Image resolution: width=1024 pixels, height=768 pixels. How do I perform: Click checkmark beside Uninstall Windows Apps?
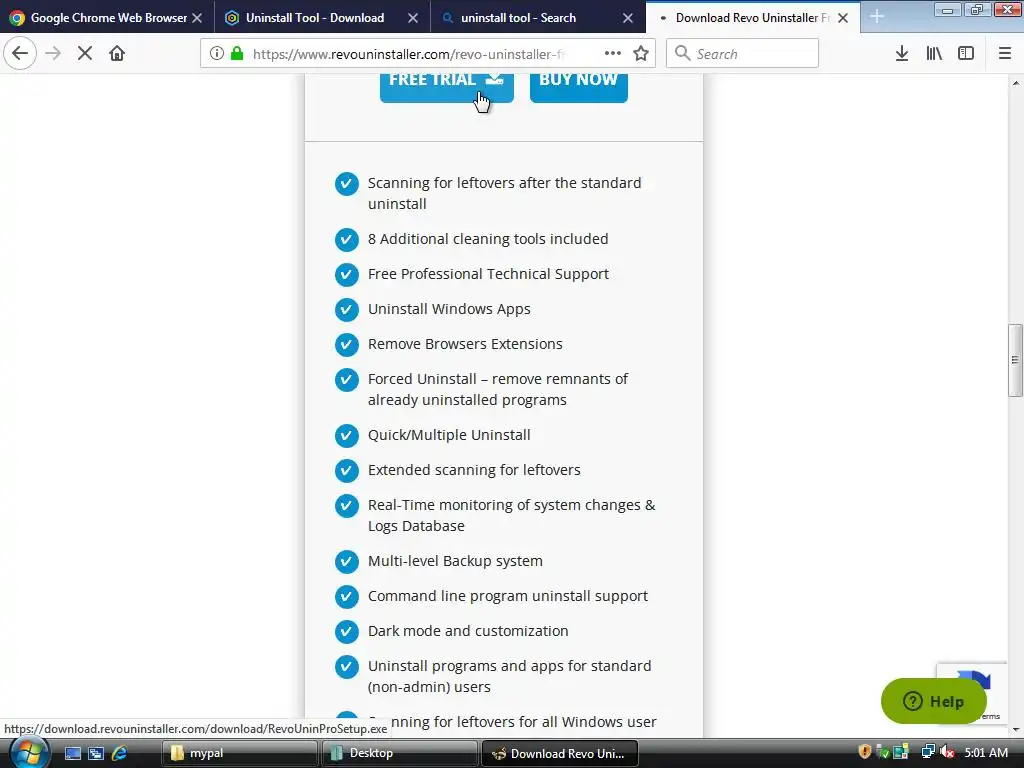347,310
